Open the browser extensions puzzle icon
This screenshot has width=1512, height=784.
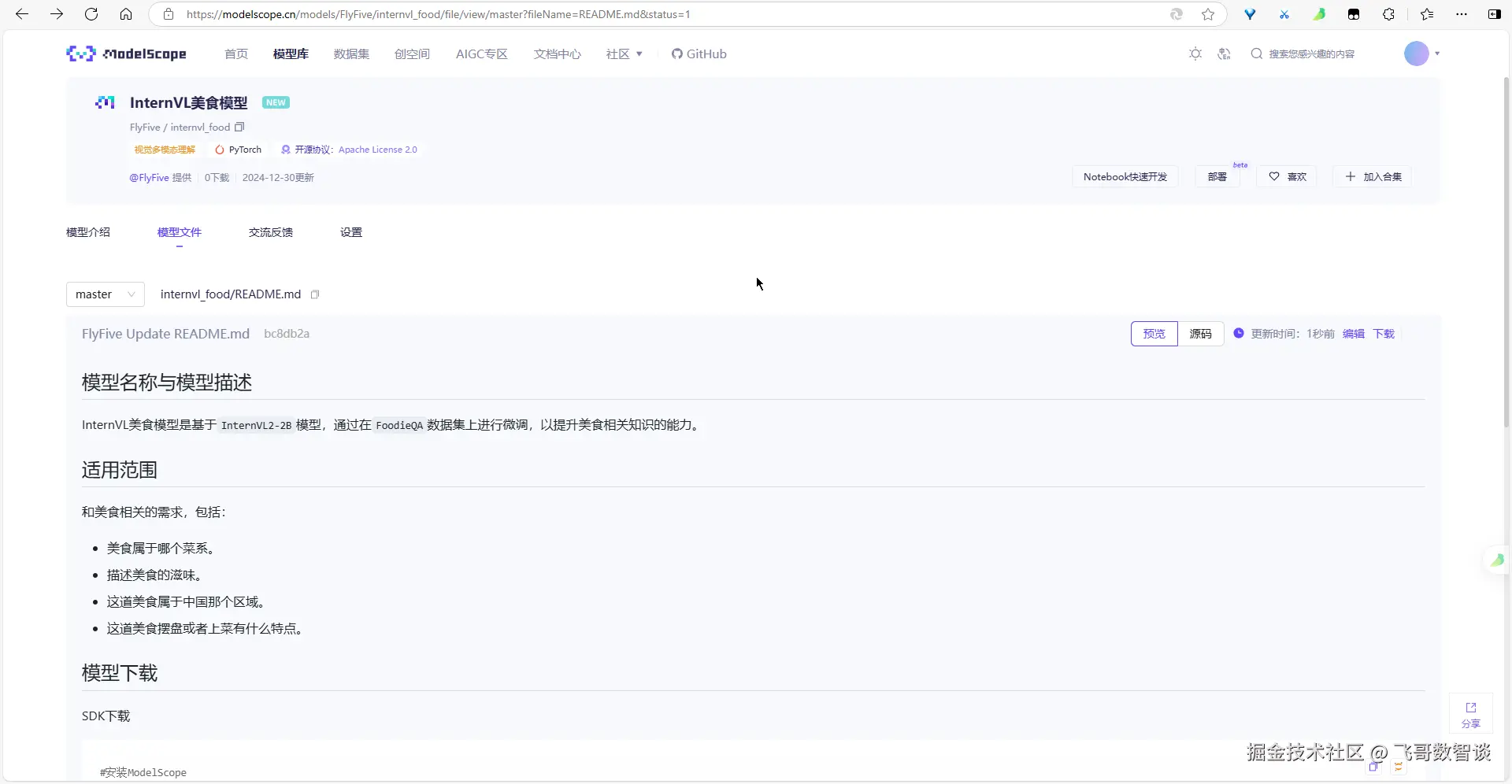(x=1388, y=14)
